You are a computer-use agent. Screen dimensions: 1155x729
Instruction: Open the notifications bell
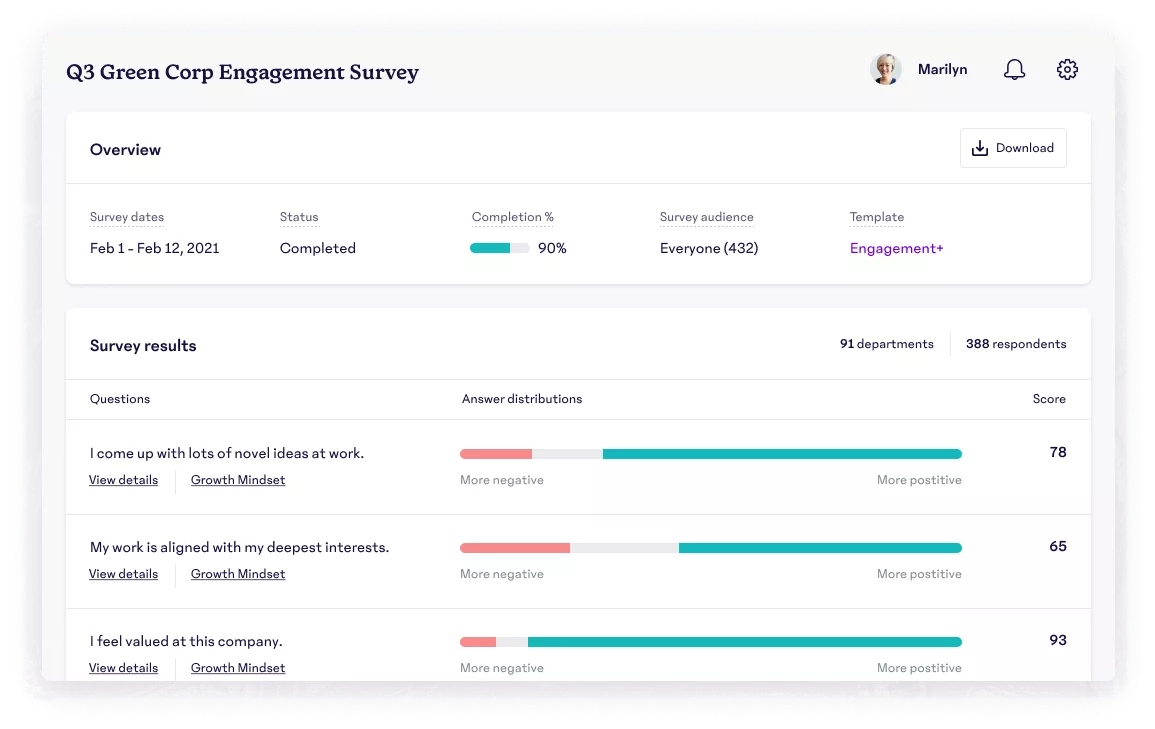coord(1014,69)
